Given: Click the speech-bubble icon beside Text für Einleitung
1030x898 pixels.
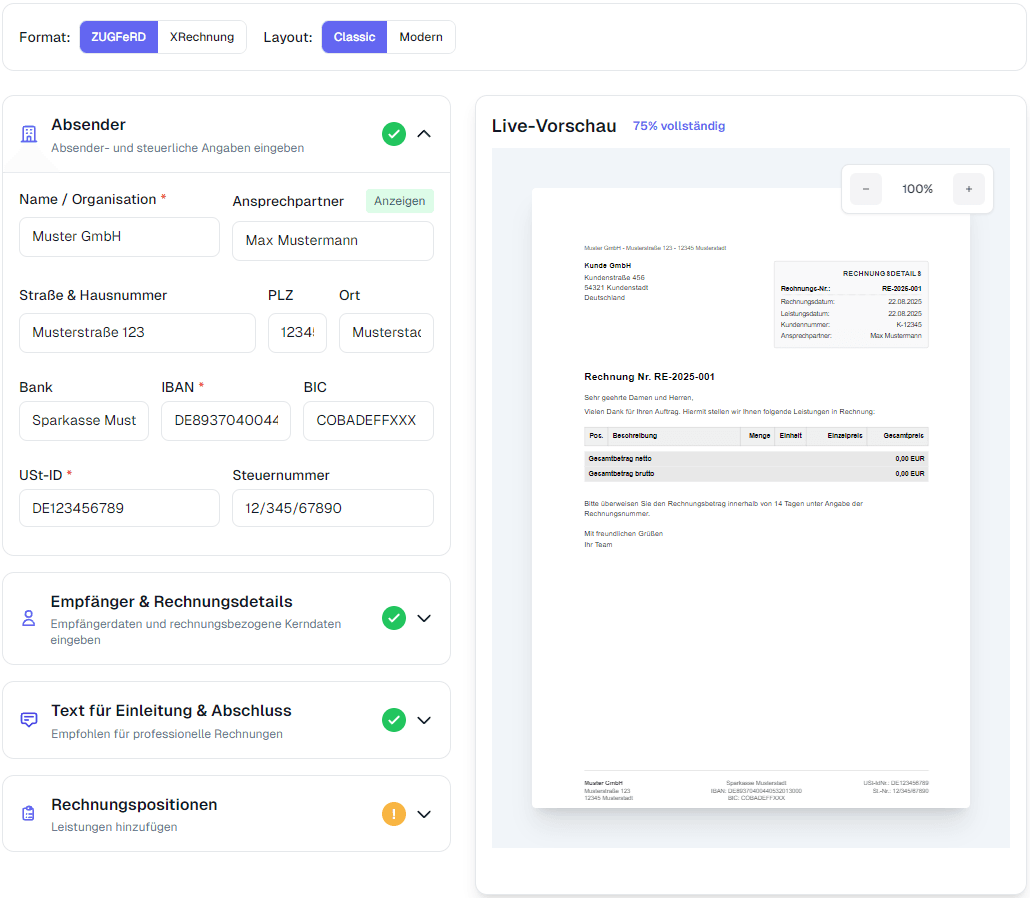Looking at the screenshot, I should point(28,720).
